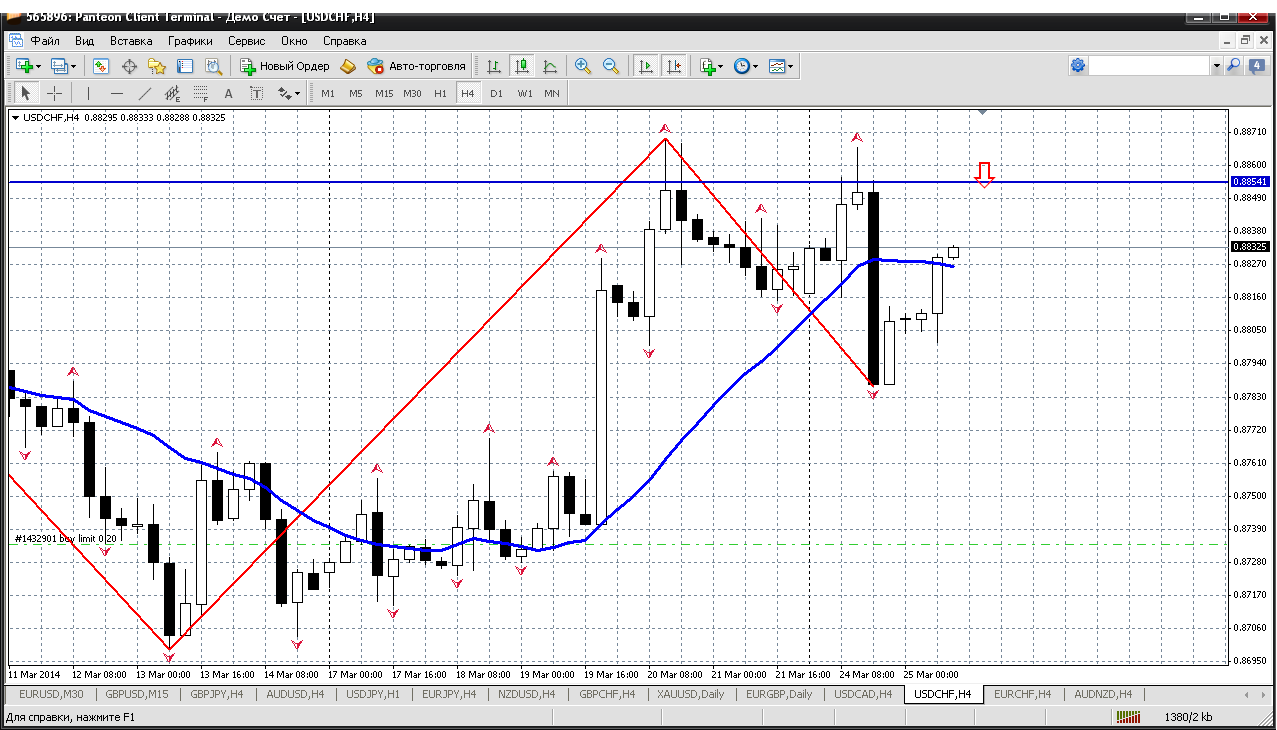Switch to XAUUSD,Daily chart tab
Viewport: 1277px width, 730px height.
click(691, 694)
